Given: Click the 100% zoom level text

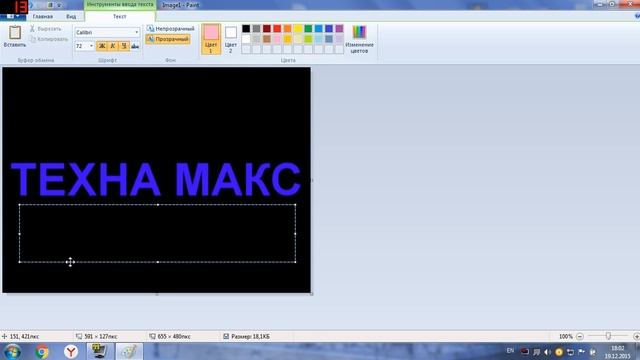Looking at the screenshot, I should 566,336.
